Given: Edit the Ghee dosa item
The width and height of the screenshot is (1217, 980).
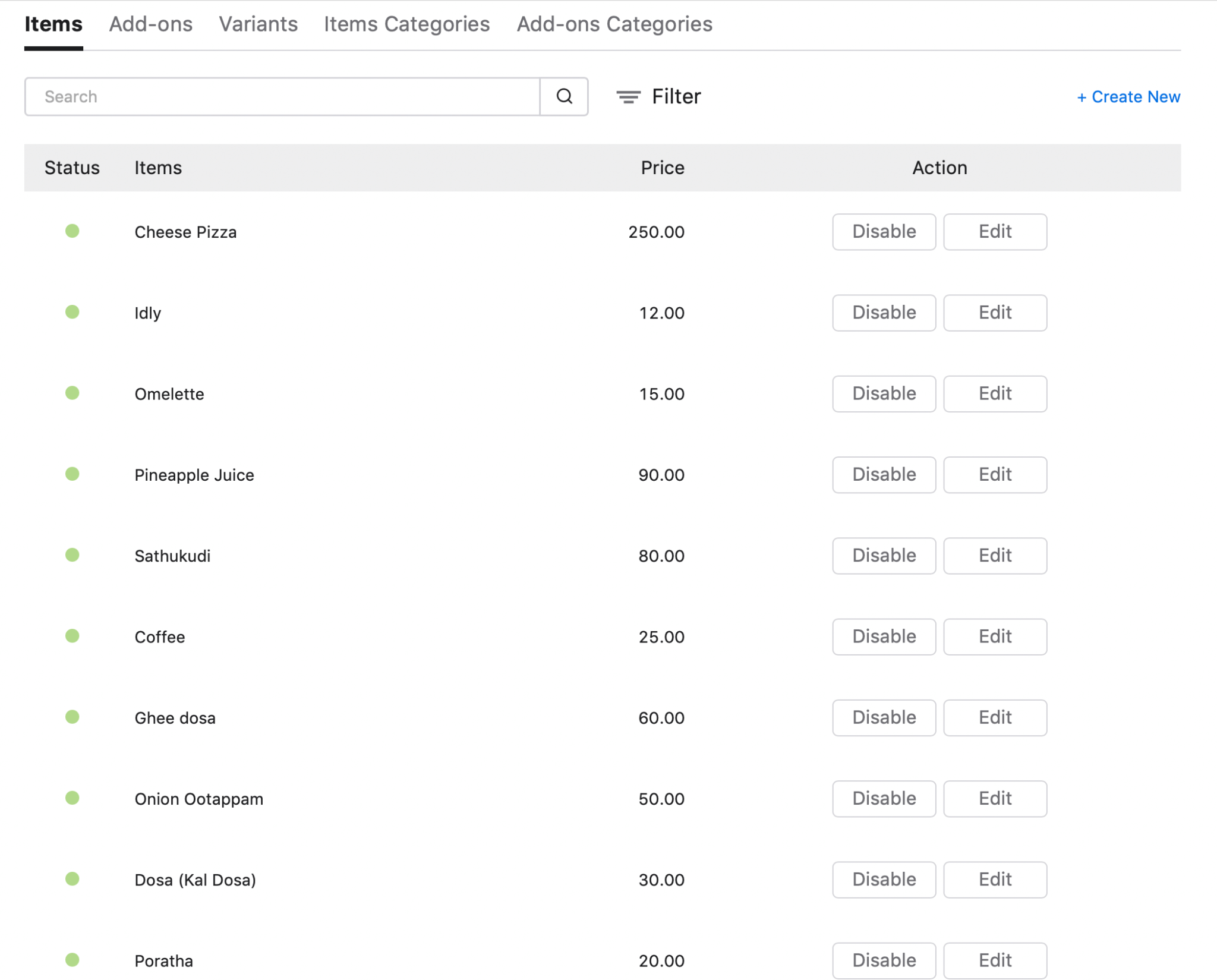Looking at the screenshot, I should (995, 717).
